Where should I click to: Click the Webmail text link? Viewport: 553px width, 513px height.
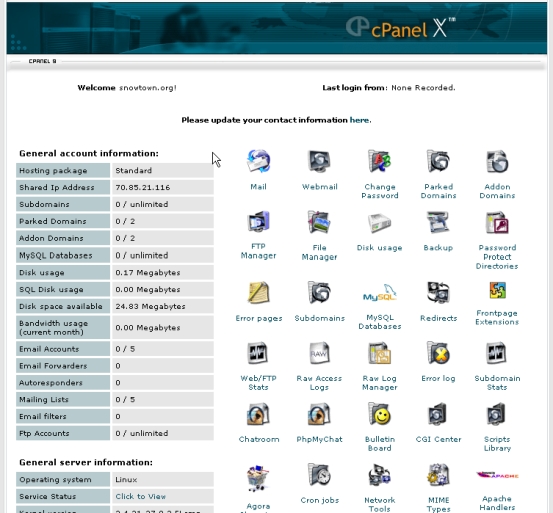coord(320,187)
